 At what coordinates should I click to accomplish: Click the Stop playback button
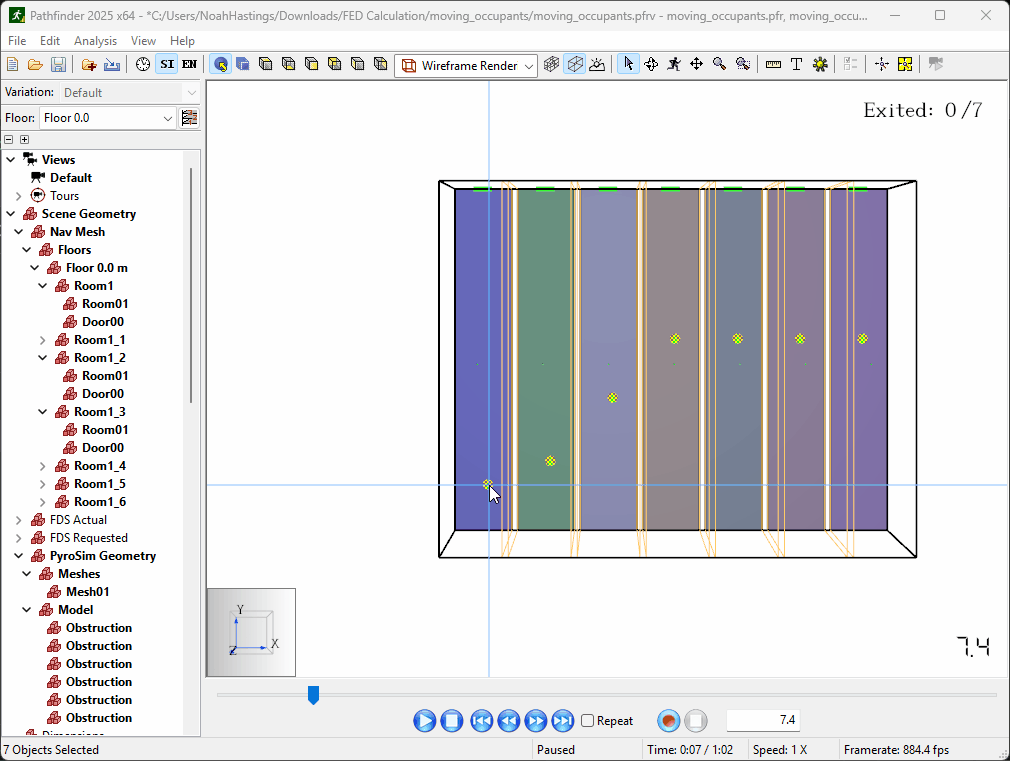(x=452, y=720)
